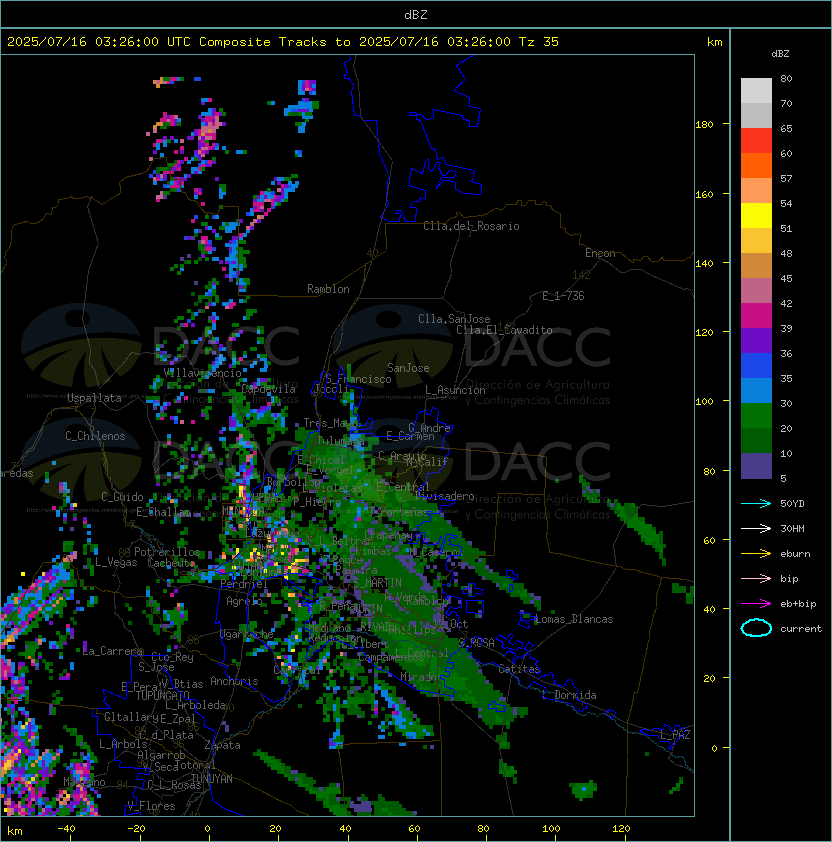
Task: Click the 'Lomas_Blancas' map label
Action: pos(575,619)
